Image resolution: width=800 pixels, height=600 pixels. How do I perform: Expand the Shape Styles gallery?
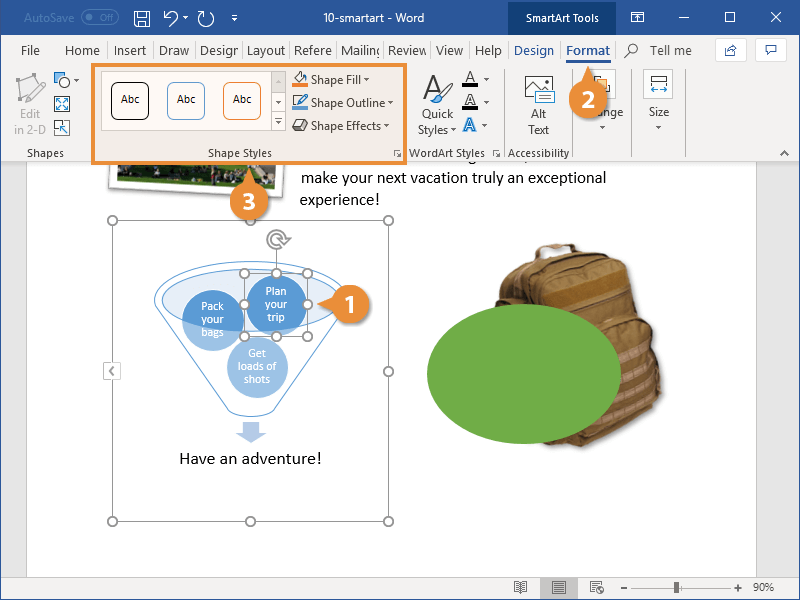click(280, 121)
